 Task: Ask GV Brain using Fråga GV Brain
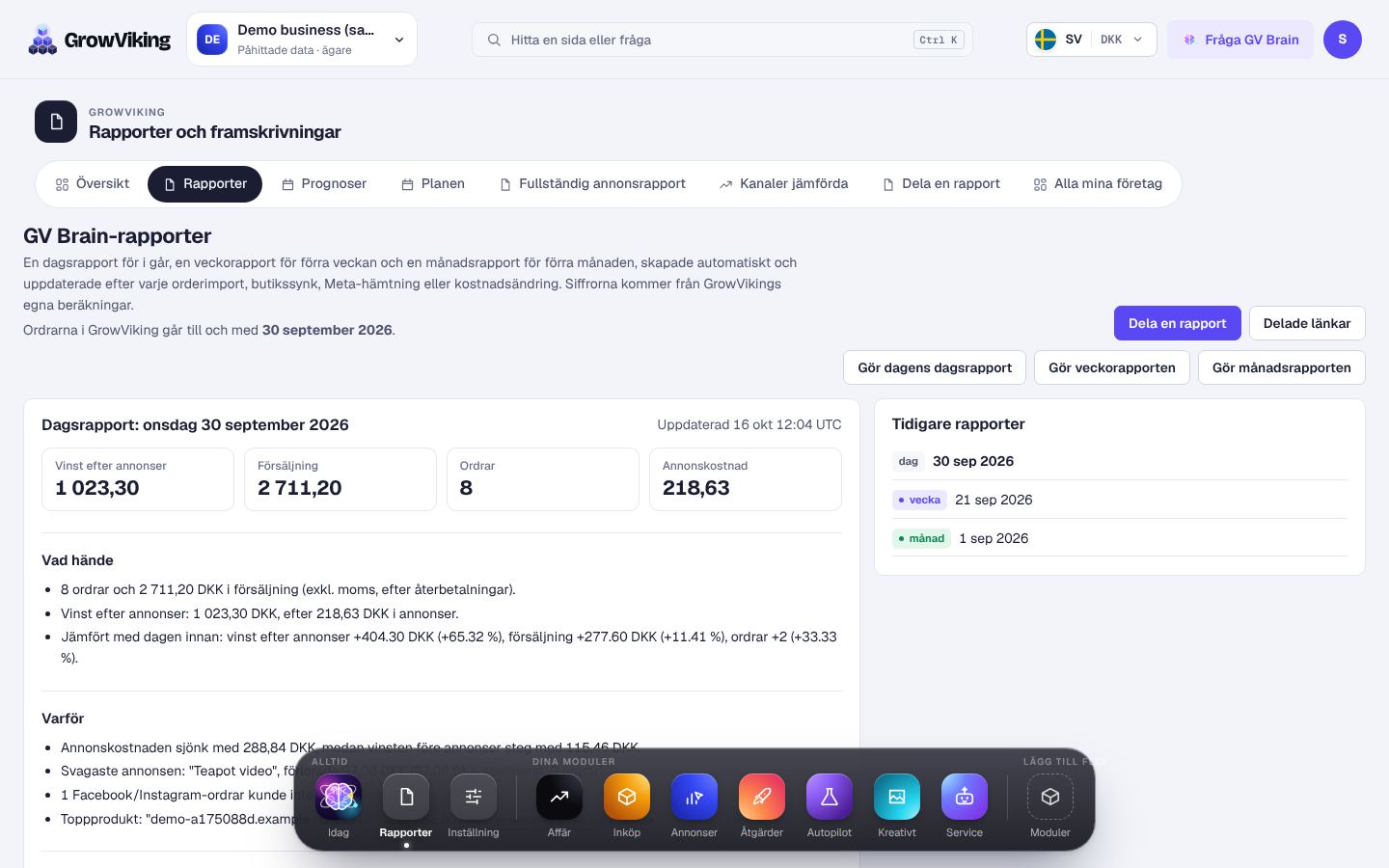[x=1240, y=40]
